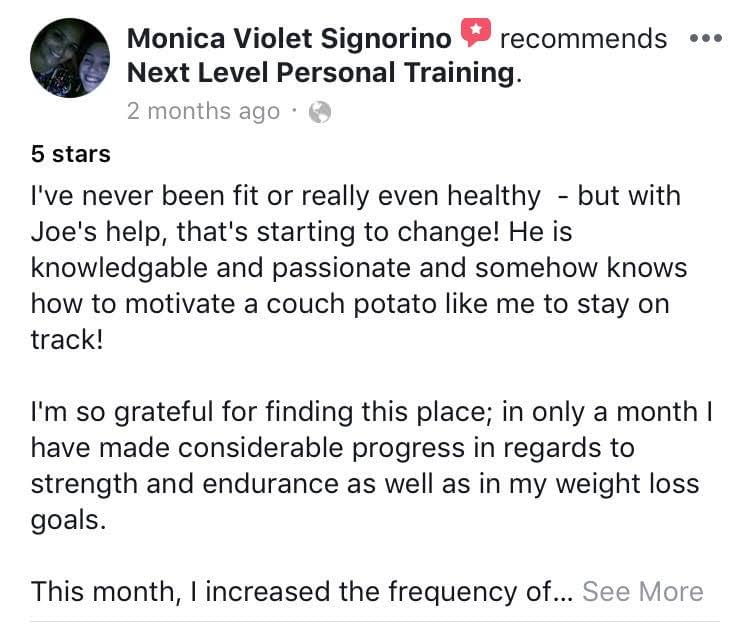750x624 pixels.
Task: Click the word "goals." ending the second paragraph
Action: [68, 519]
